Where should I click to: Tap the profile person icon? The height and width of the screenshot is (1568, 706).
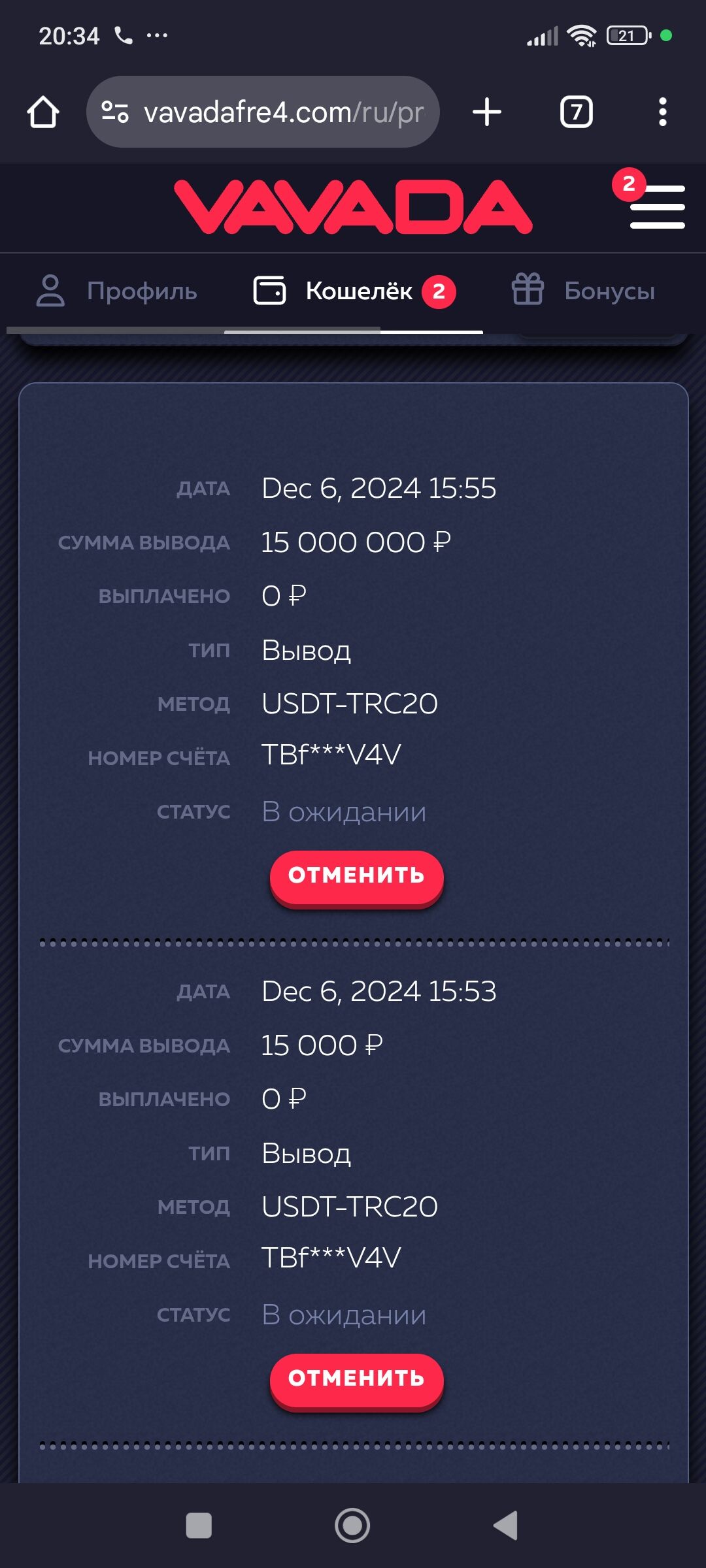tap(50, 291)
